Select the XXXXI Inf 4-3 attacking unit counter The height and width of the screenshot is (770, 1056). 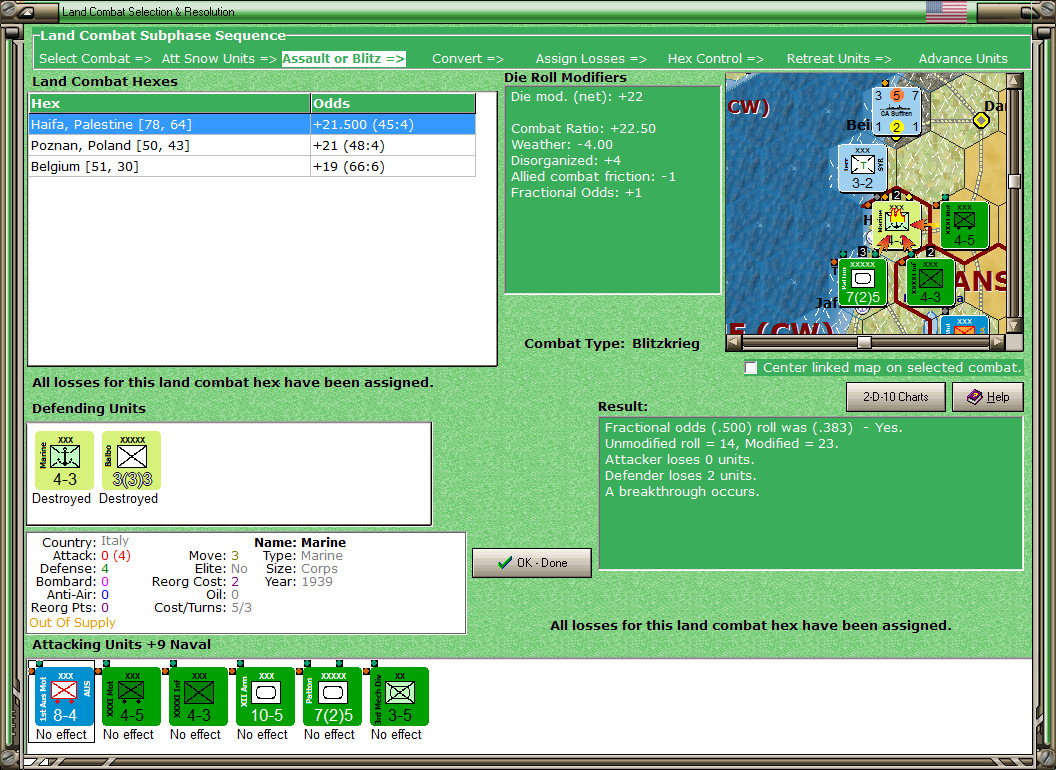click(x=199, y=697)
